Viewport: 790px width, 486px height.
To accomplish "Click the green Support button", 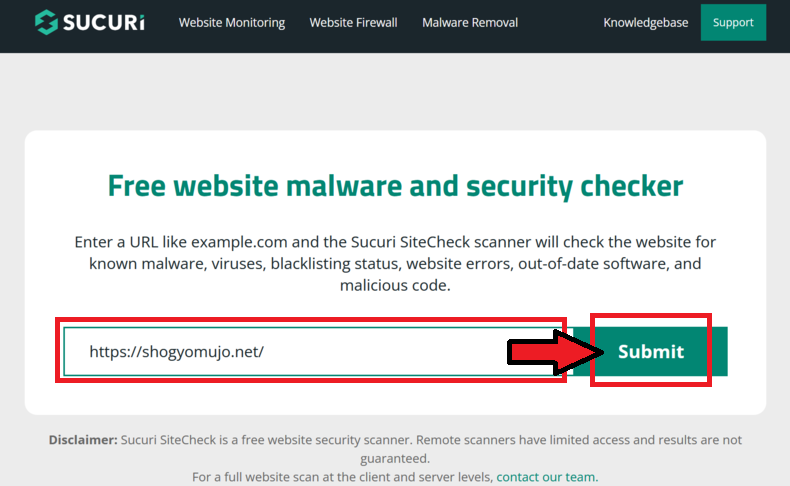I will click(733, 23).
